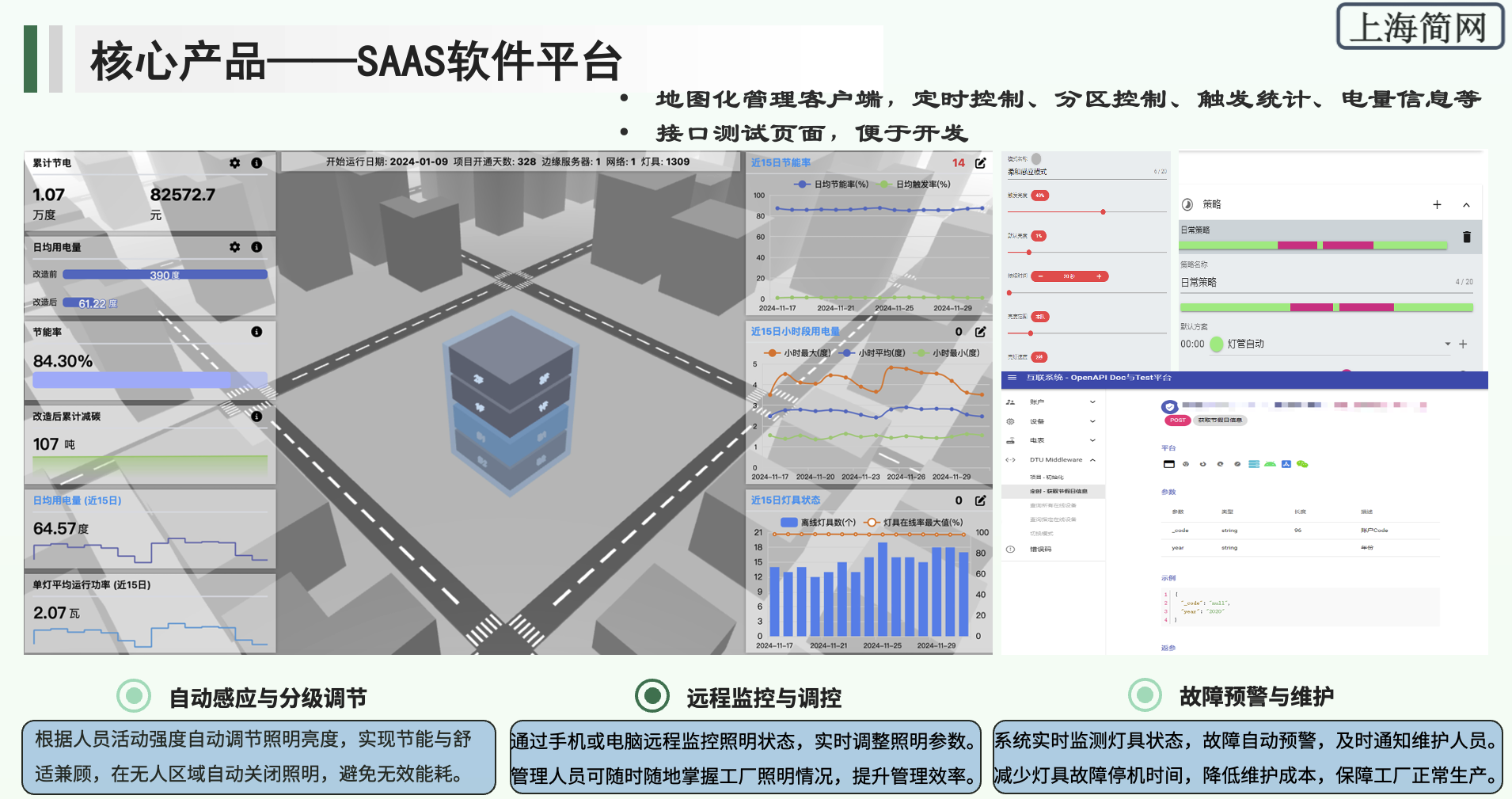Open 灯管自动 default plan dropdown
This screenshot has width=1512, height=799.
coord(1447,344)
